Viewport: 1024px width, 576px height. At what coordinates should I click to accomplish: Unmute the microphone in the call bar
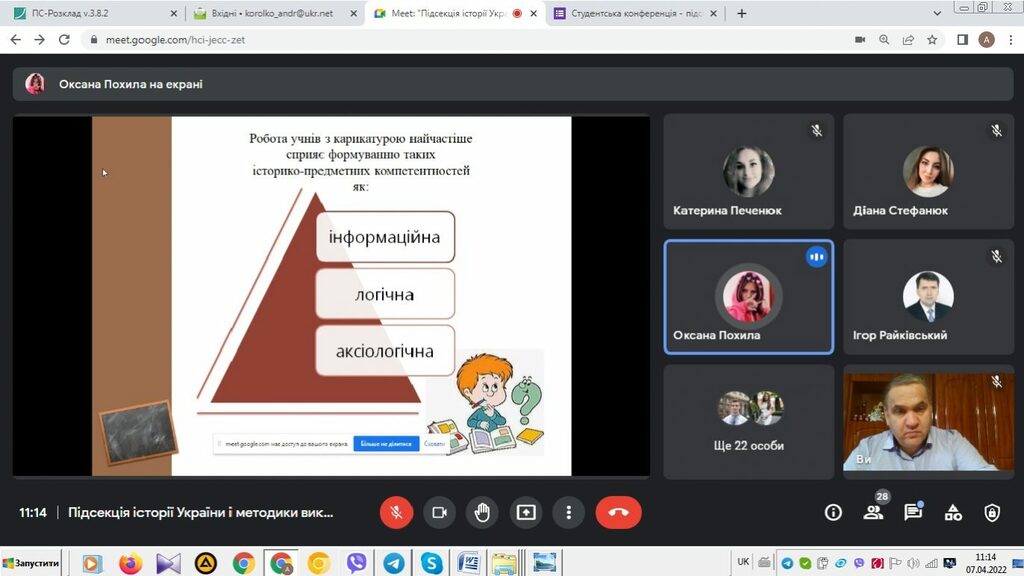(396, 513)
